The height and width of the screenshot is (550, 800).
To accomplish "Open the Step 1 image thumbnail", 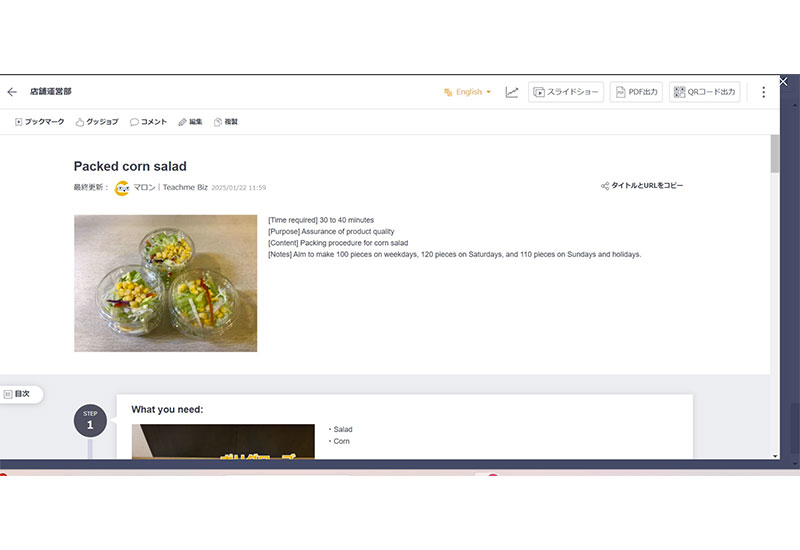I will tap(223, 441).
